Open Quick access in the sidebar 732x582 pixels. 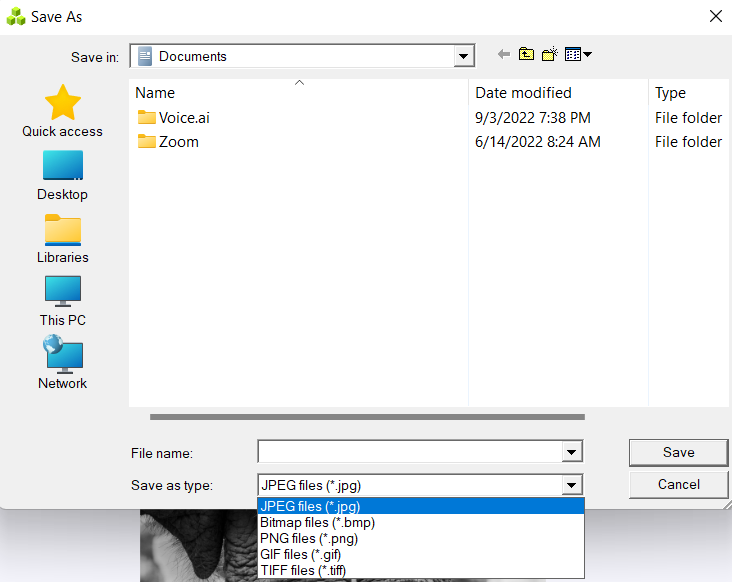click(62, 110)
